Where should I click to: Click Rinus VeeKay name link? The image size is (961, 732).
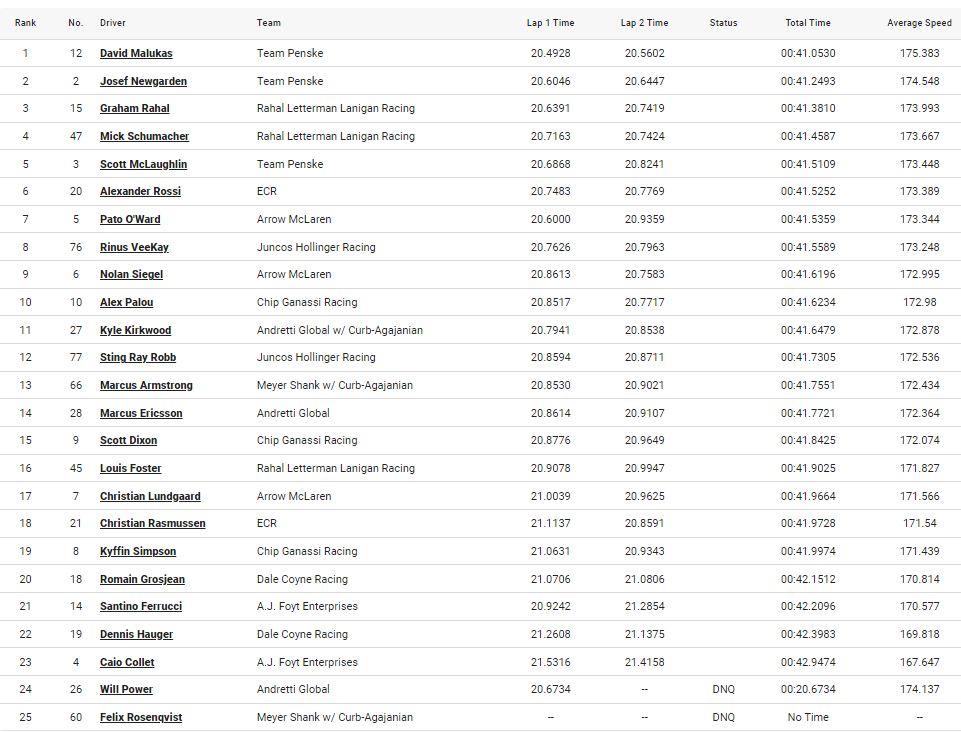(x=134, y=247)
